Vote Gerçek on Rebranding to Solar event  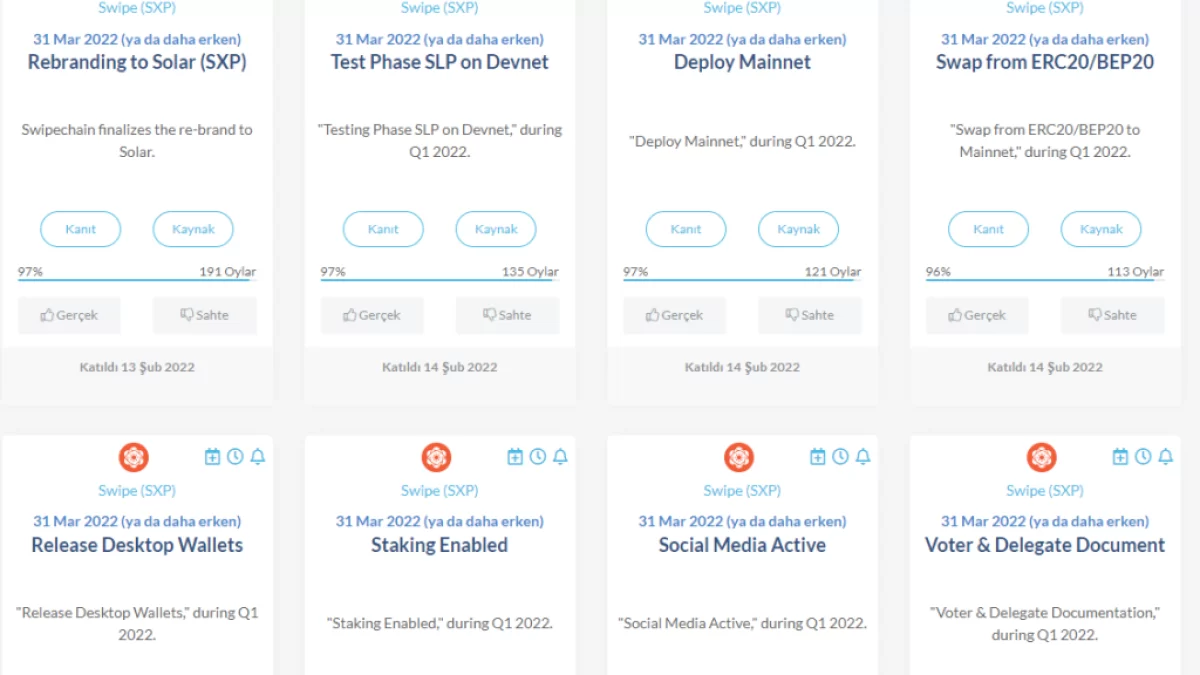coord(69,315)
